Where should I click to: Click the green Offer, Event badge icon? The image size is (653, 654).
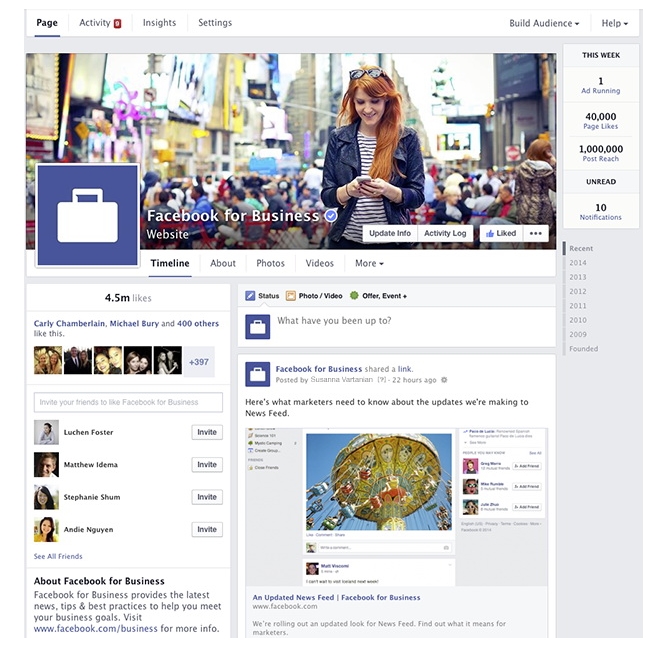(x=354, y=296)
